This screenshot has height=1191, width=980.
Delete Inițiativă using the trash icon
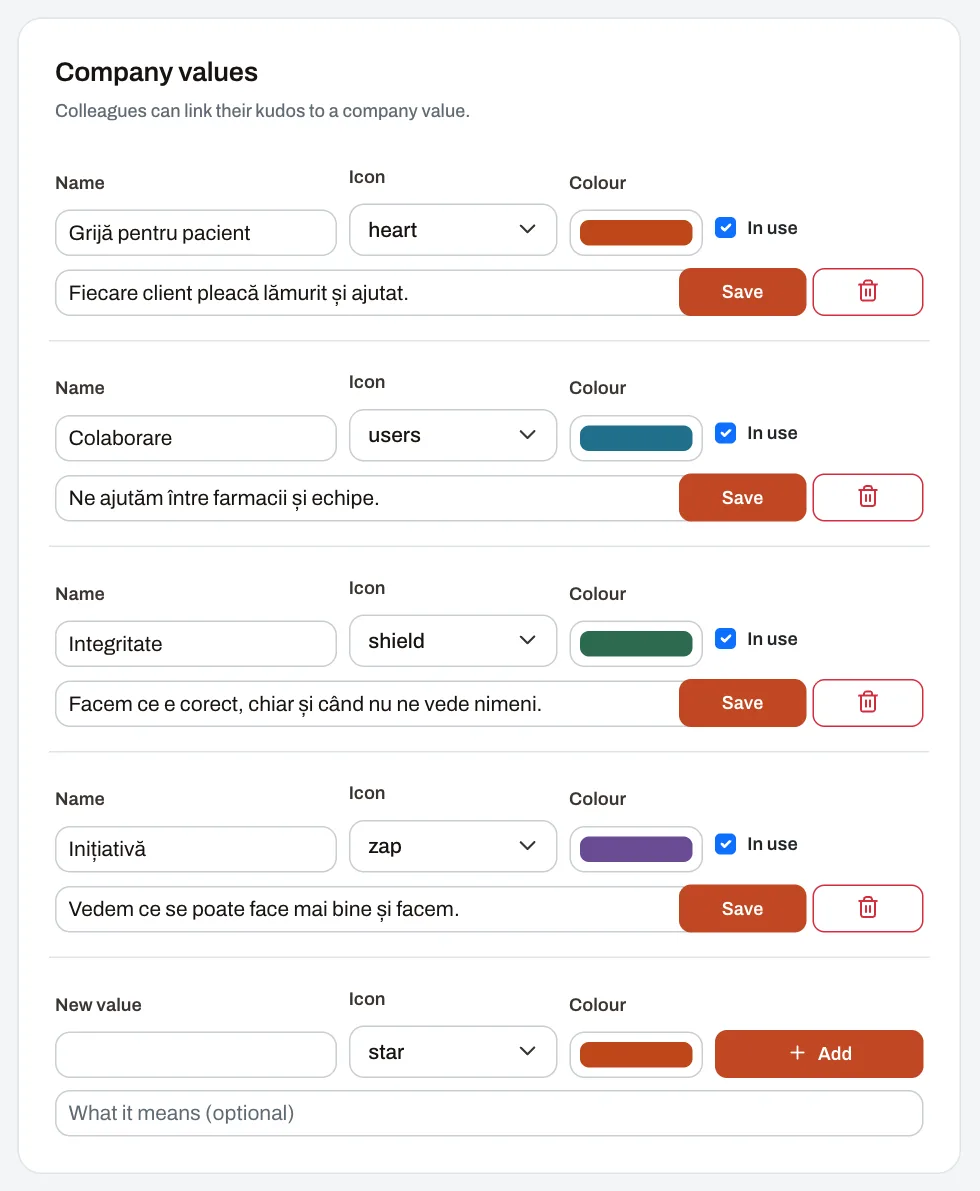tap(868, 908)
